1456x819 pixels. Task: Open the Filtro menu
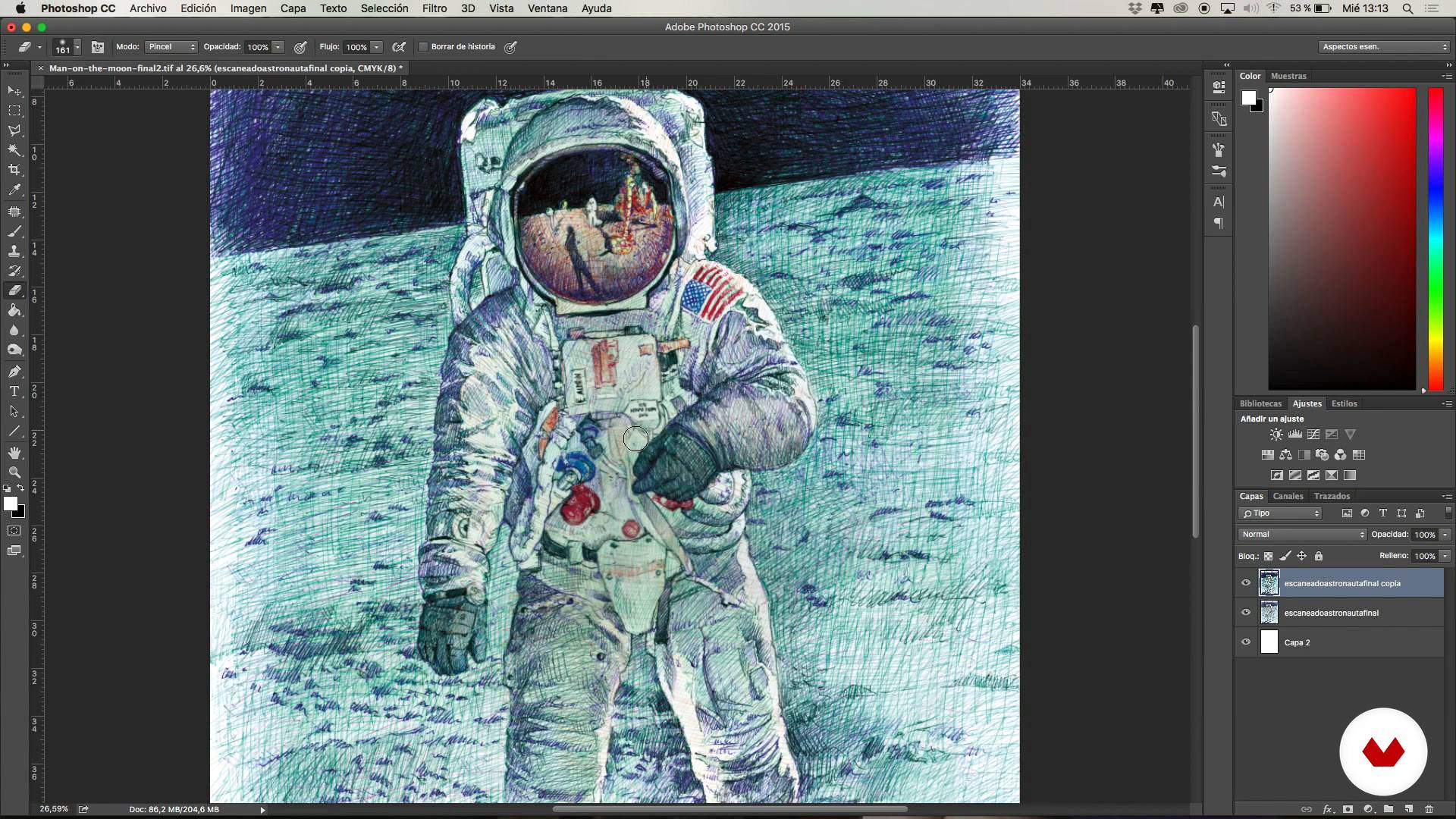434,8
